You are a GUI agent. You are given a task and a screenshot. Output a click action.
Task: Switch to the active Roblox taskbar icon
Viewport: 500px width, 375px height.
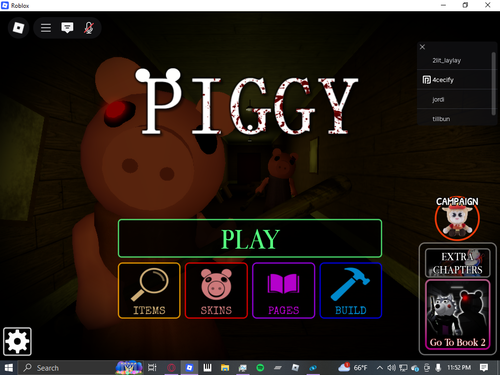(189, 368)
